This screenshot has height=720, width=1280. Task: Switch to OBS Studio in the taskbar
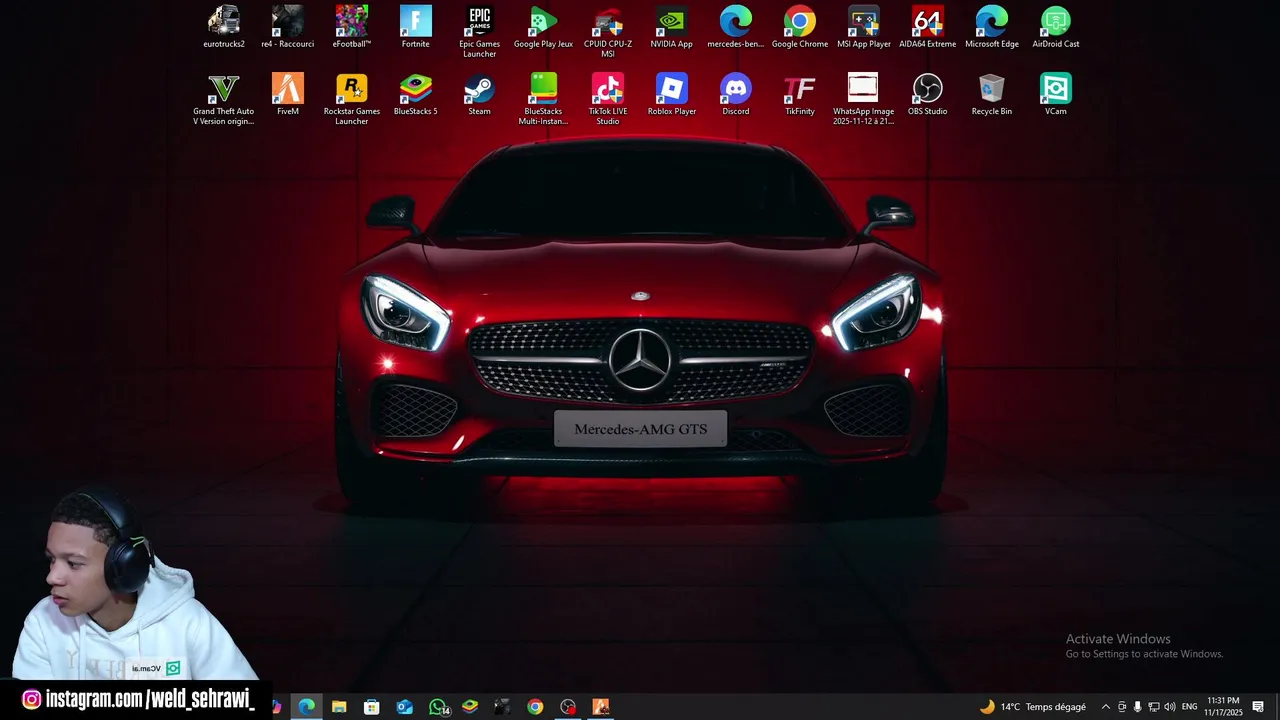click(568, 707)
